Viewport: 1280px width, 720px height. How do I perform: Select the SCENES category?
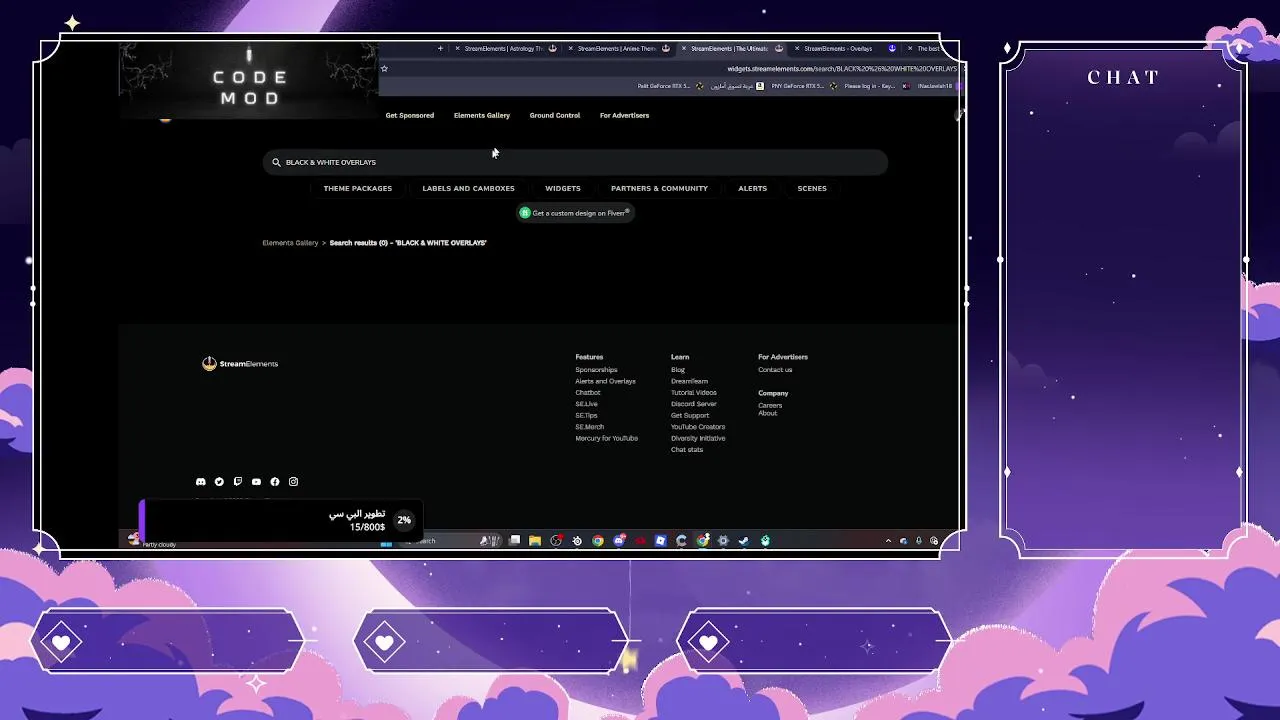click(812, 188)
